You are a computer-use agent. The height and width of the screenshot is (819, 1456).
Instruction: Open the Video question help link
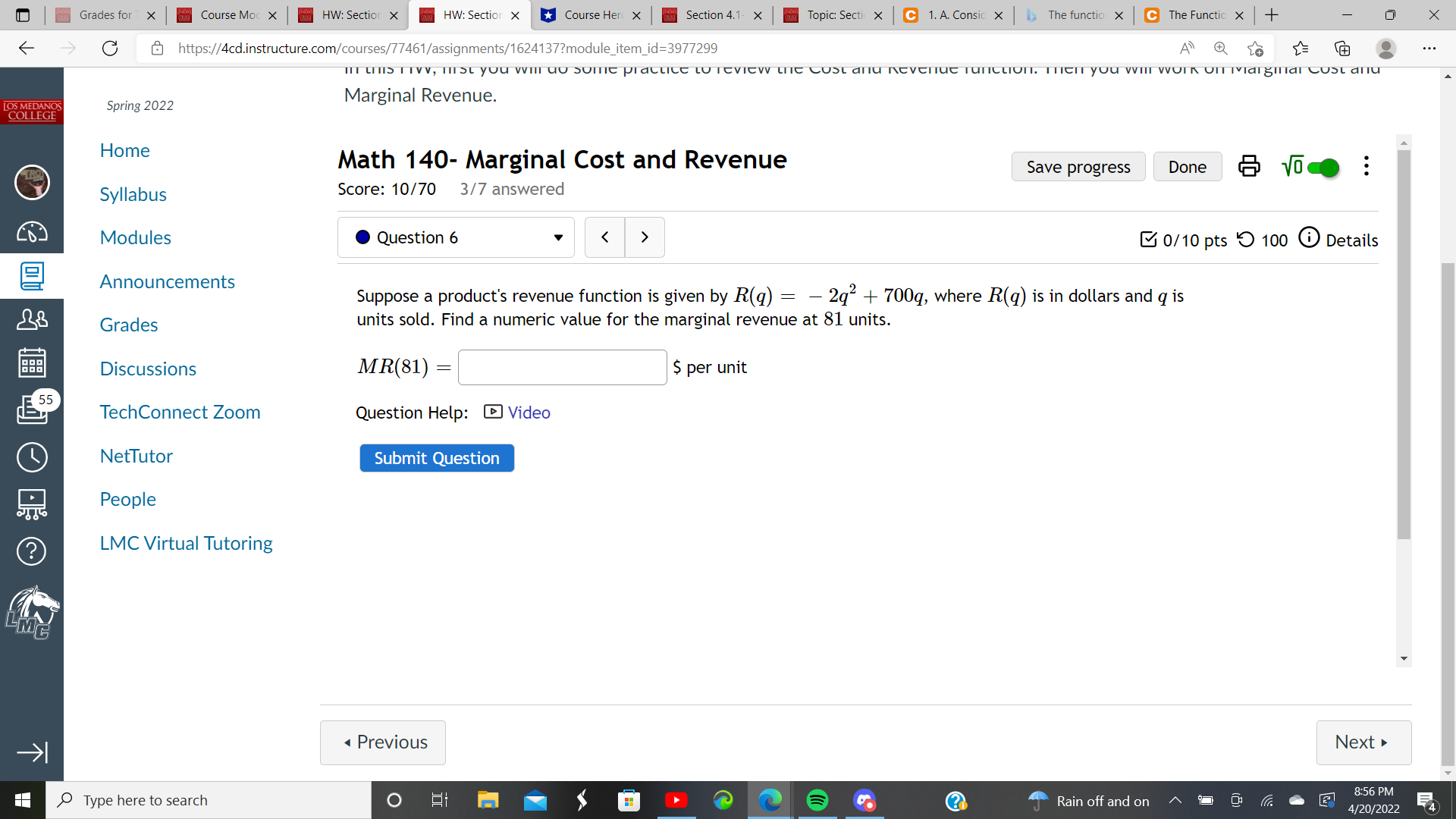pyautogui.click(x=529, y=413)
